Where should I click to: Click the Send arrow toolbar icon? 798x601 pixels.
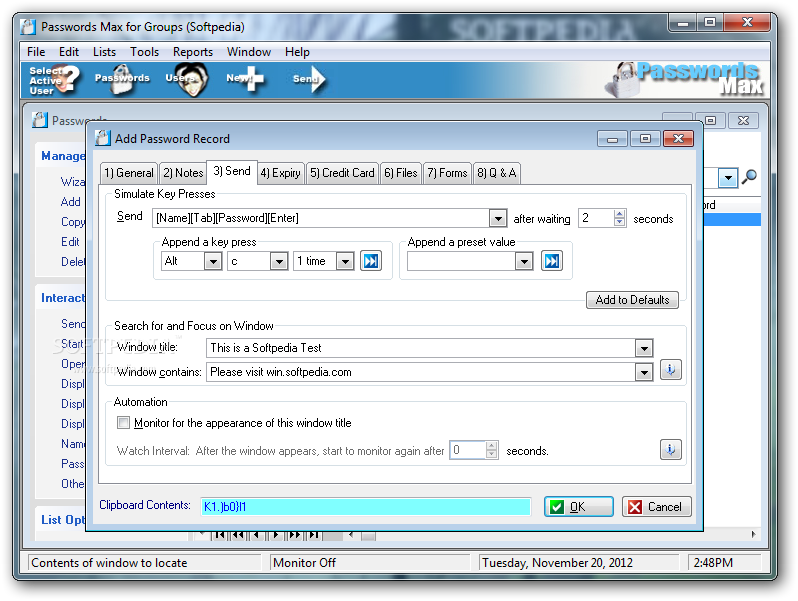pos(309,79)
